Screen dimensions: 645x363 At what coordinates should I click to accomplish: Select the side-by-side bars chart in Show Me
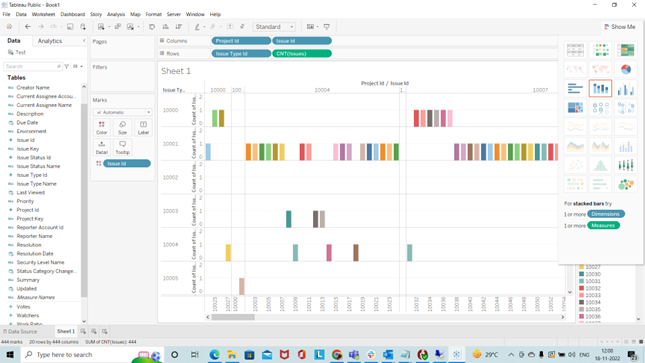(625, 88)
